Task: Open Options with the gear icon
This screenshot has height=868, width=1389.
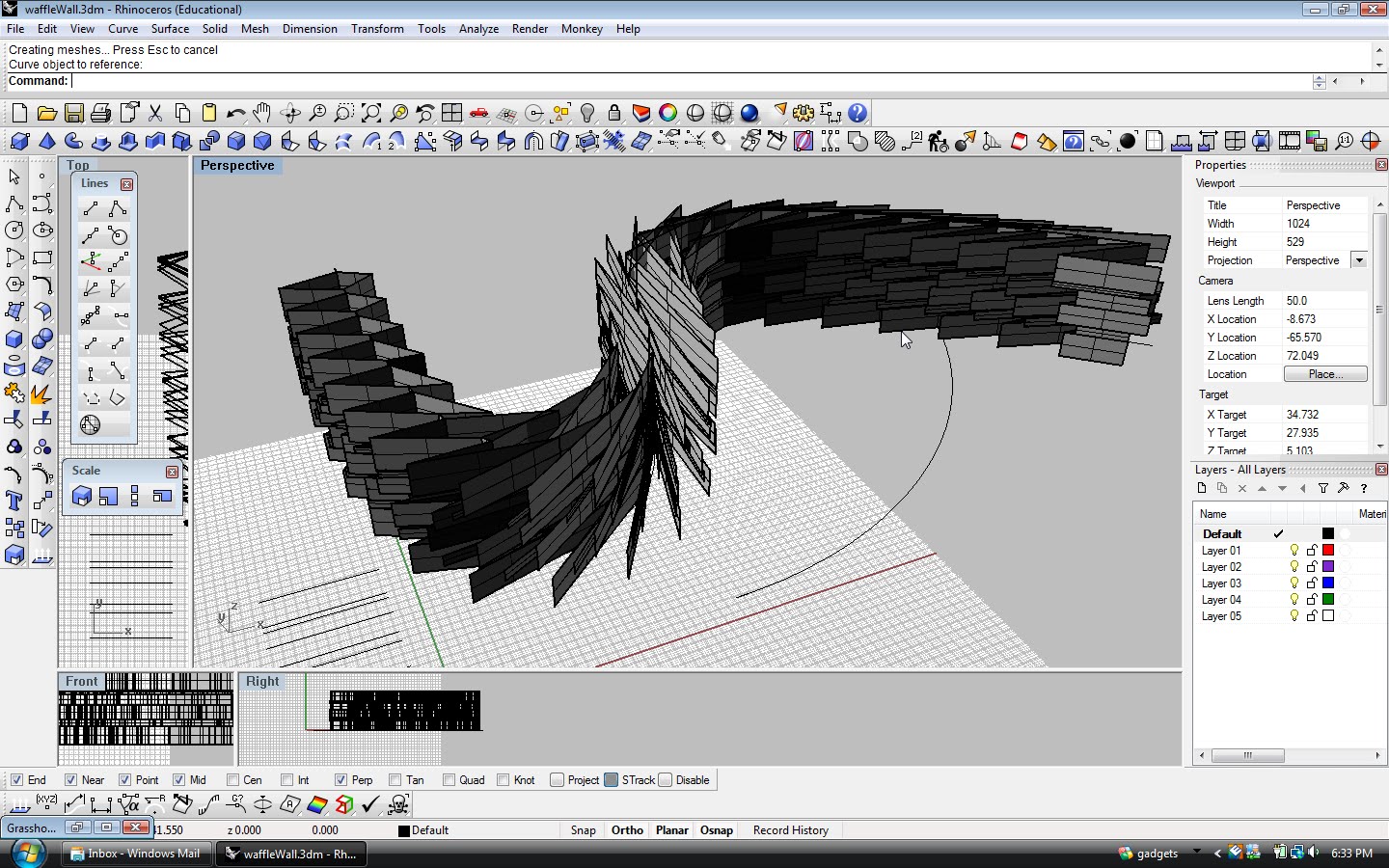Action: (803, 114)
